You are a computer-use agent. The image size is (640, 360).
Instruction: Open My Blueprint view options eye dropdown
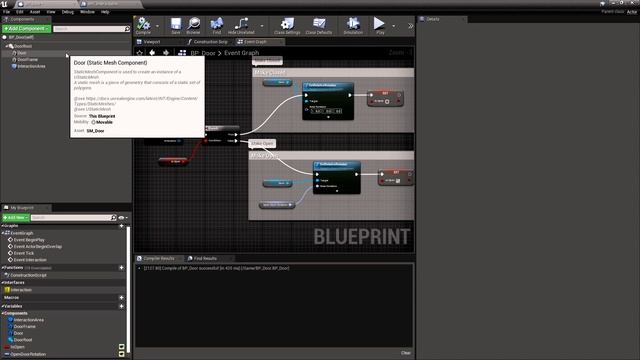(122, 218)
